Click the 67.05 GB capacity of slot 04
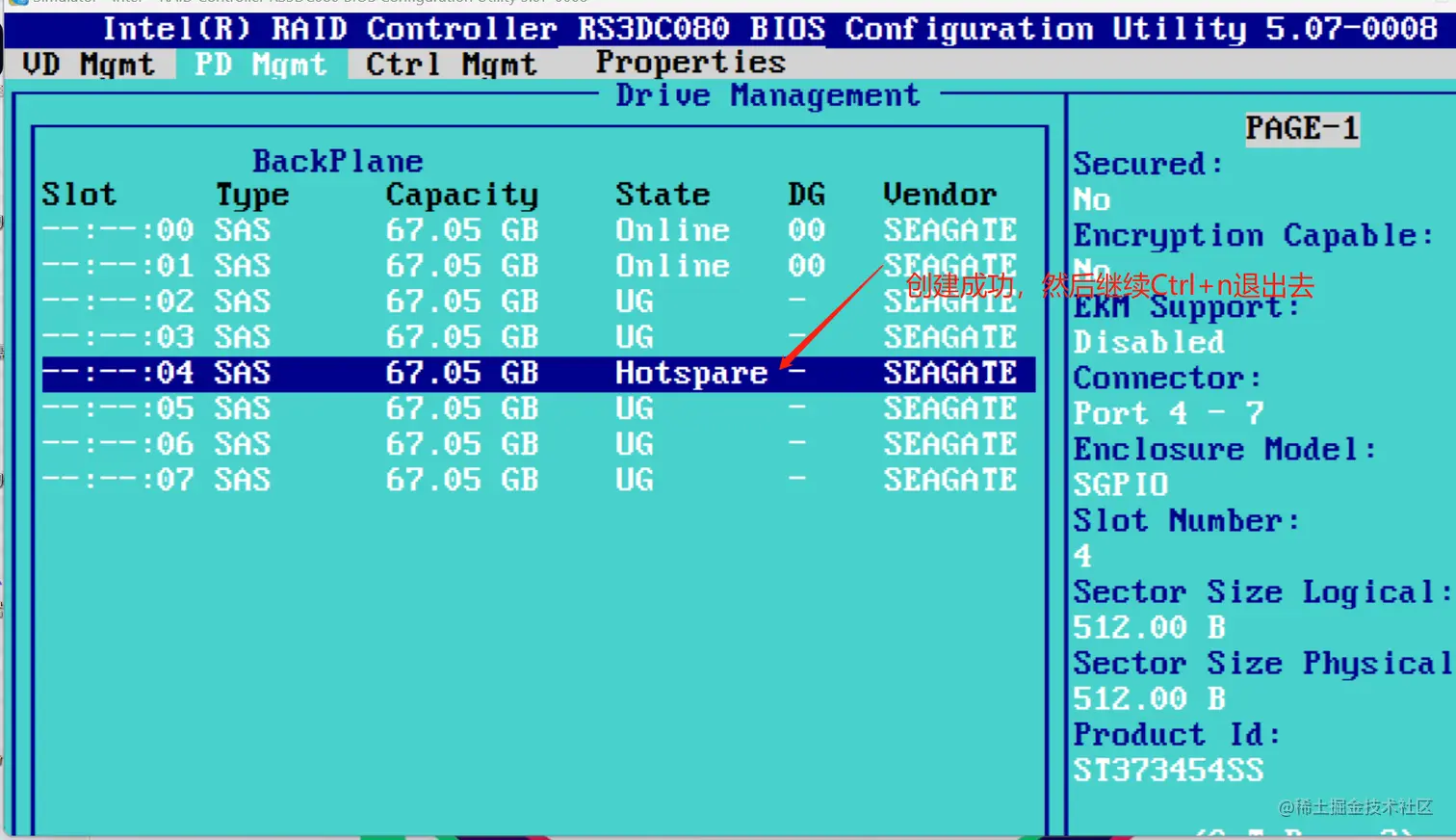Image resolution: width=1456 pixels, height=840 pixels. (x=462, y=374)
